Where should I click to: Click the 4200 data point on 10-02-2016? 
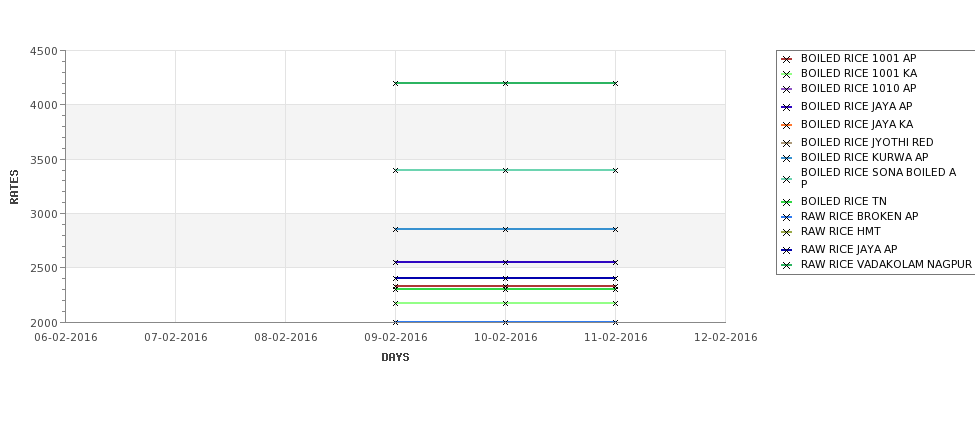click(506, 83)
